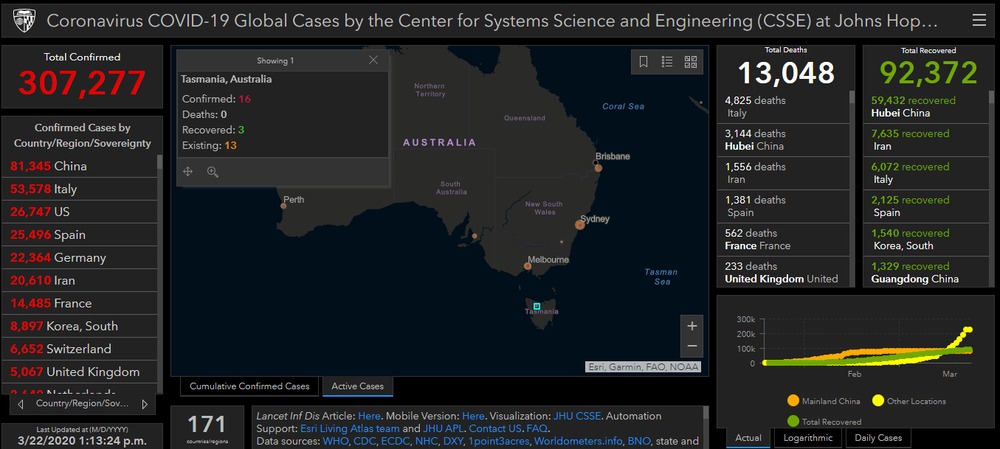
Task: Open the hamburger menu in the header
Action: [x=978, y=20]
